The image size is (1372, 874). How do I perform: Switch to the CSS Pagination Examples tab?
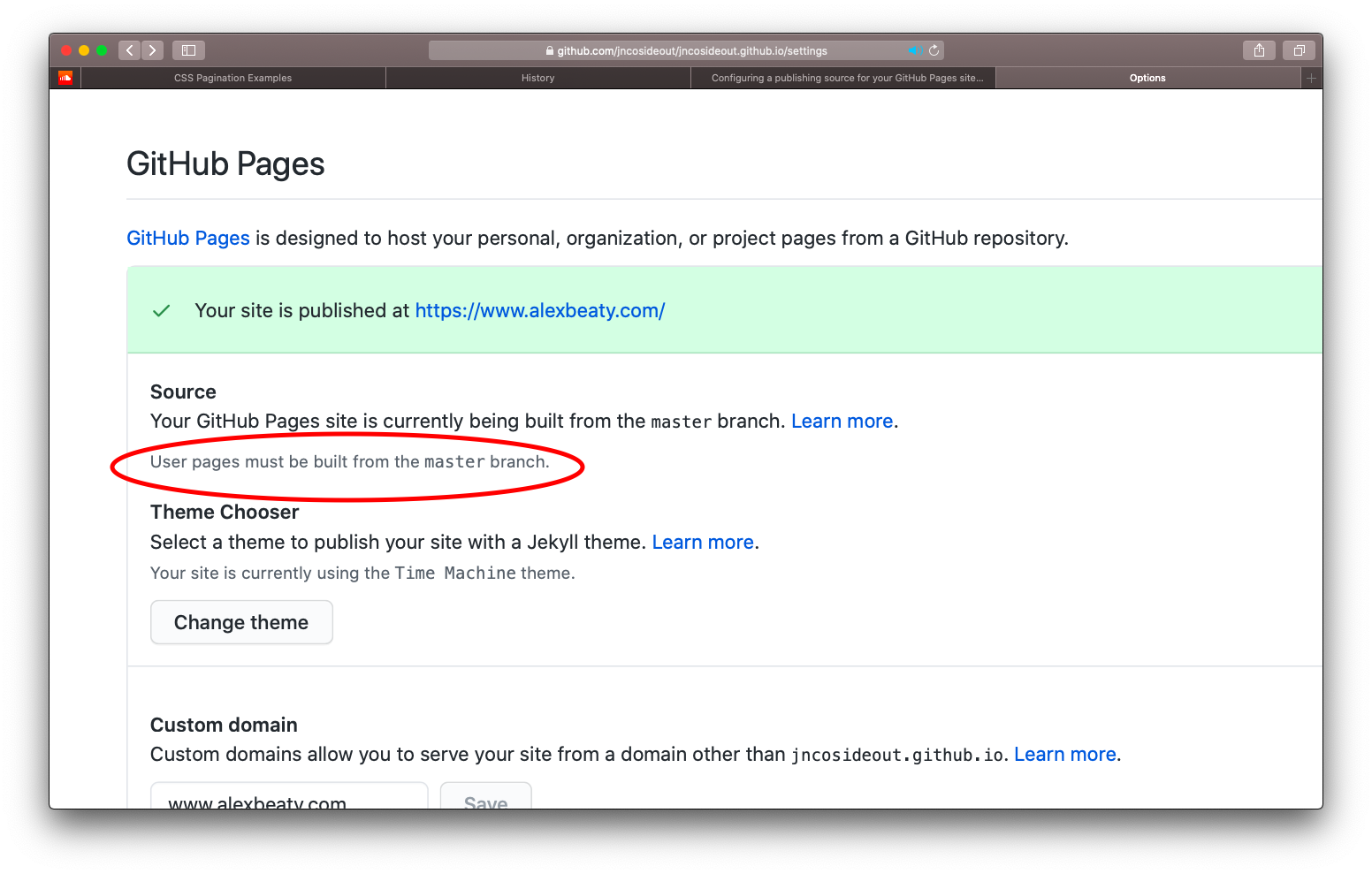tap(233, 78)
